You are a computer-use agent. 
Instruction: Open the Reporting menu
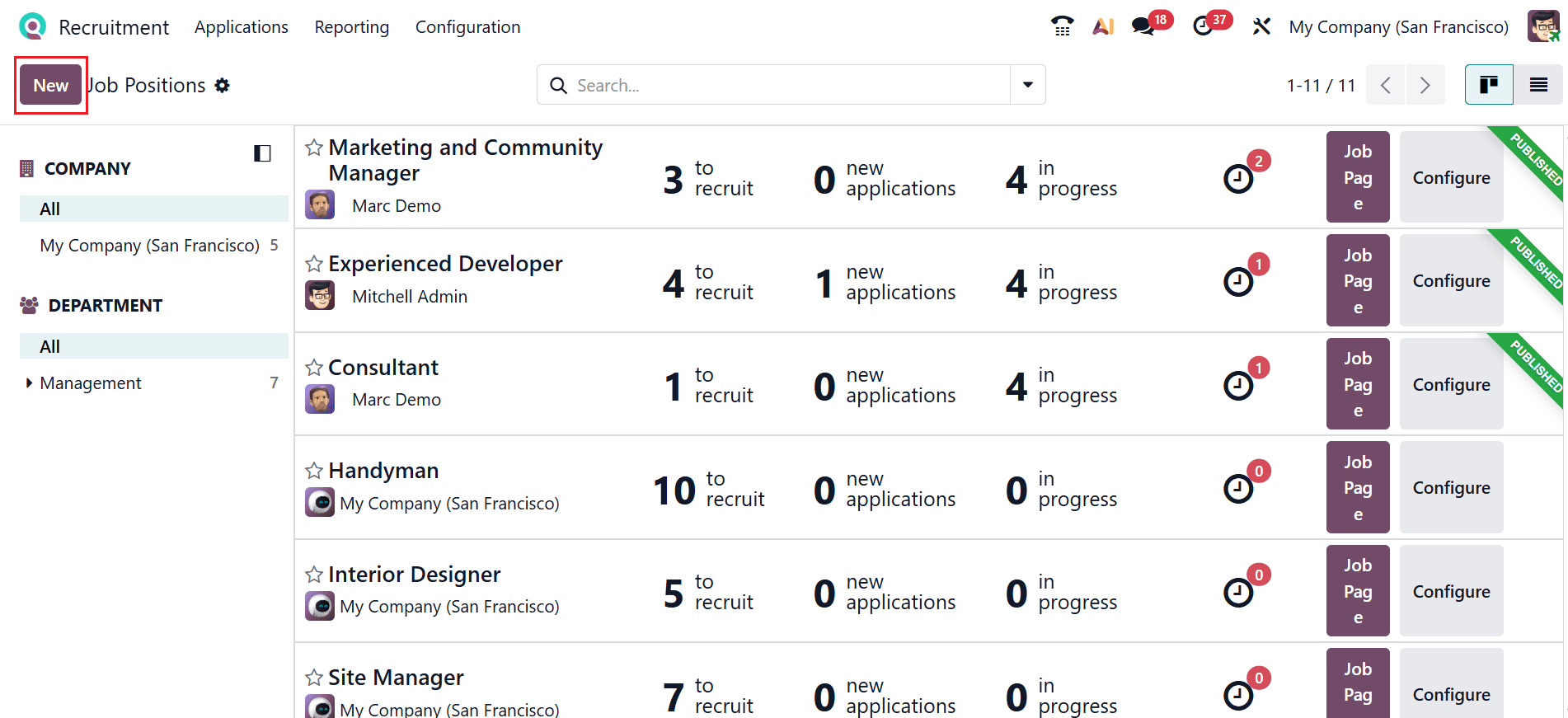tap(352, 27)
